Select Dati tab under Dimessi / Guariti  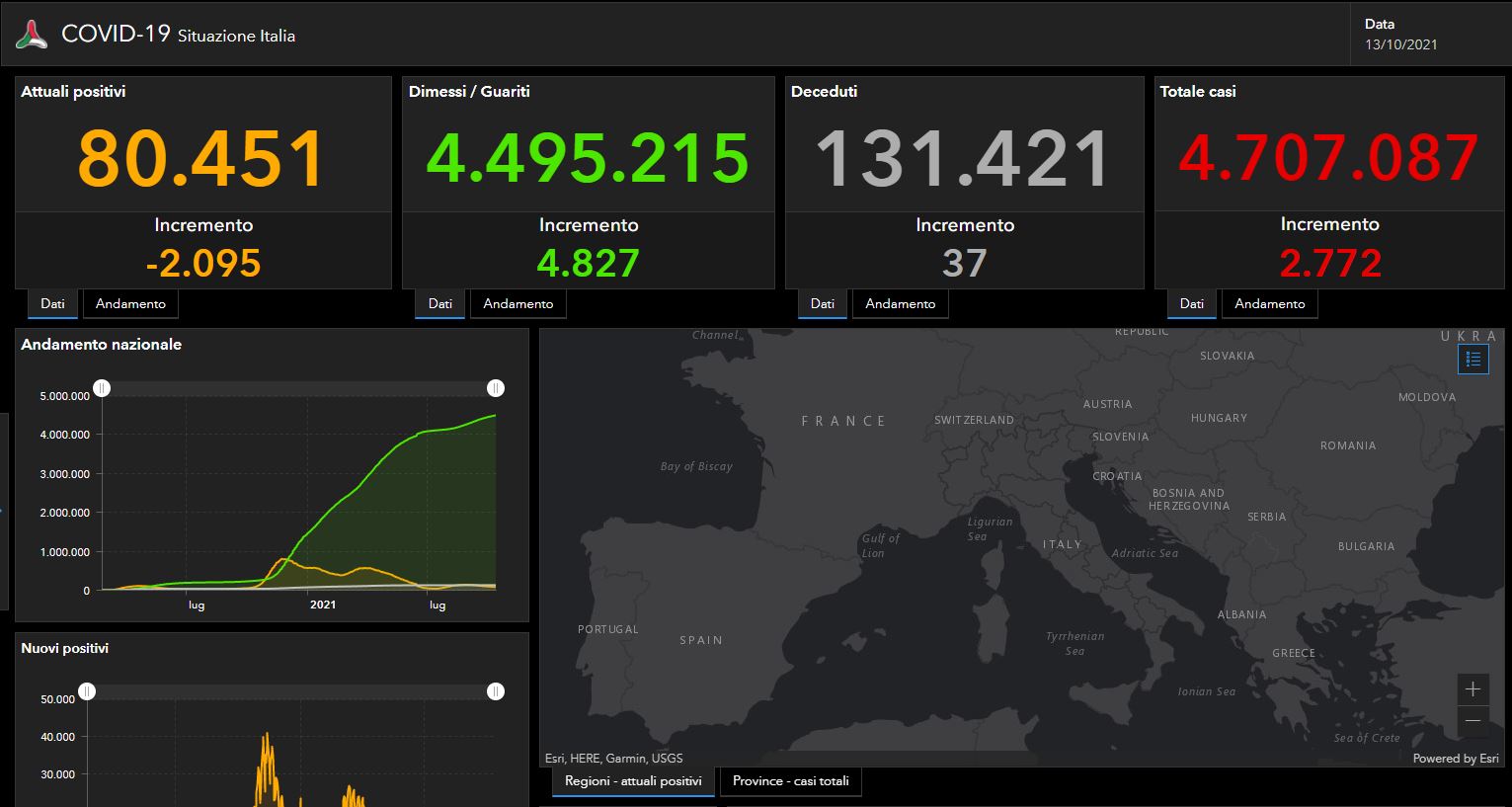pos(440,303)
